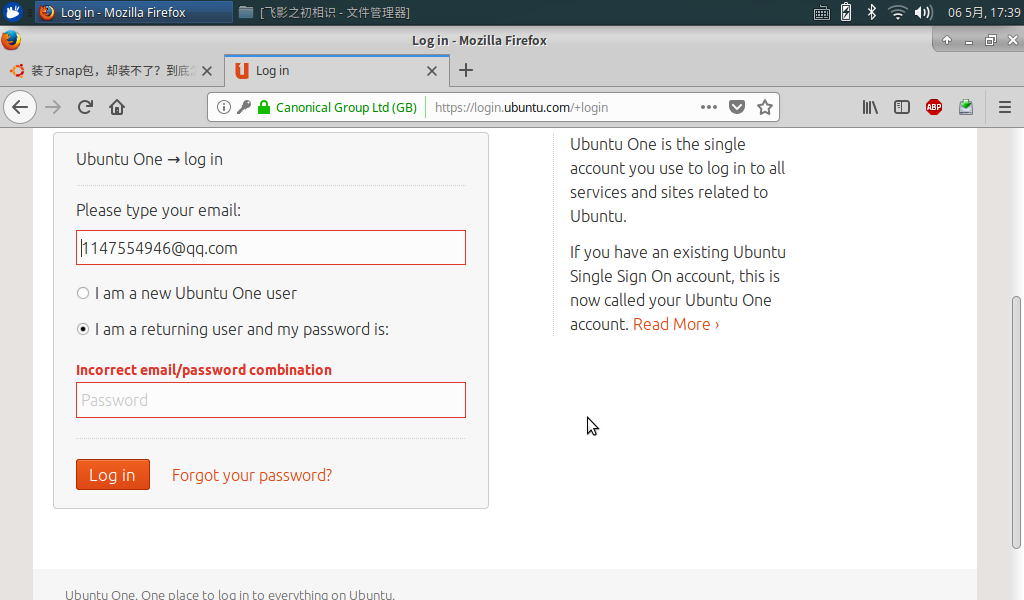Image resolution: width=1024 pixels, height=600 pixels.
Task: Click the green download extension icon
Action: 966,107
